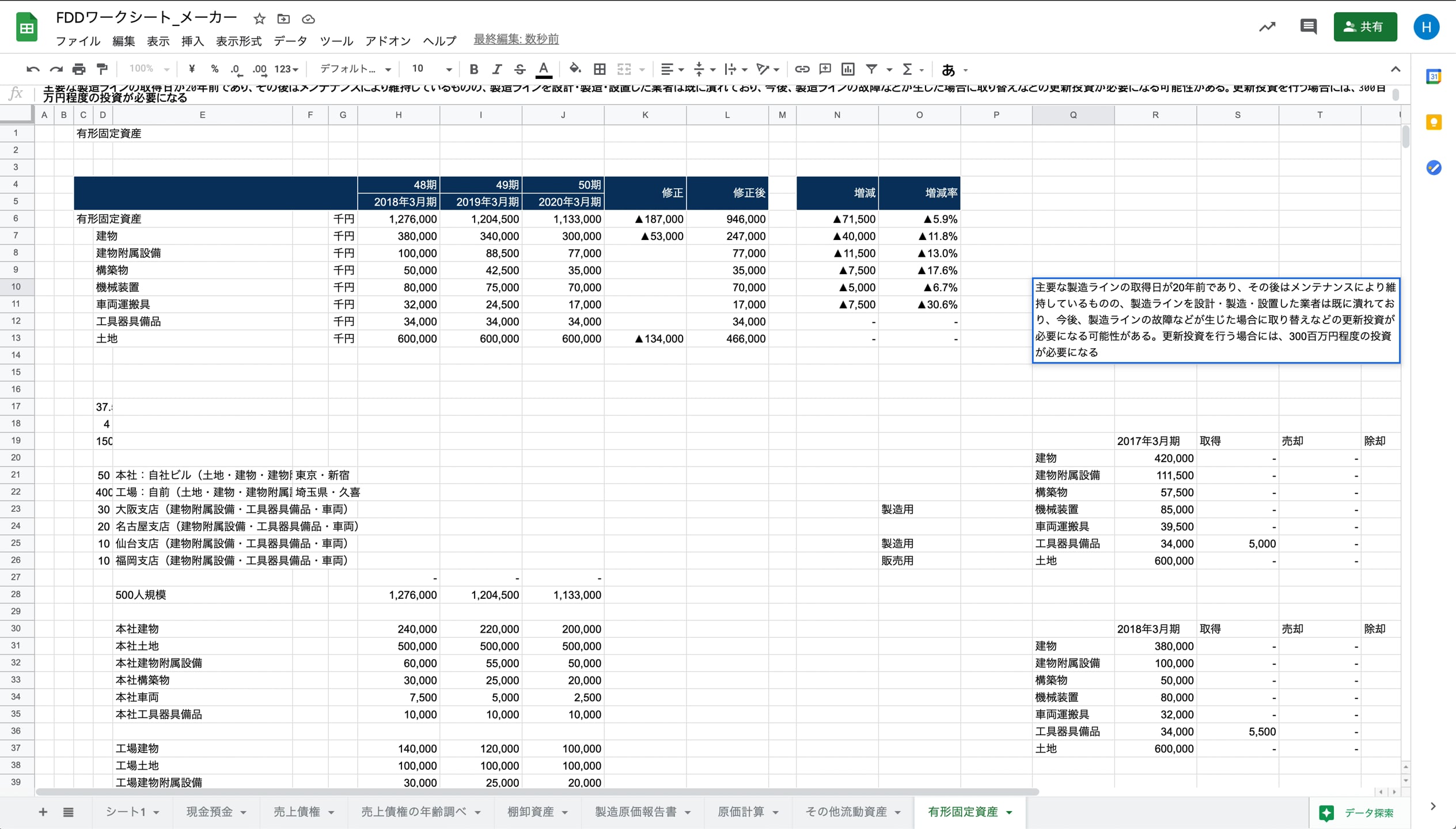Open the text color picker
Image resolution: width=1456 pixels, height=829 pixels.
pyautogui.click(x=543, y=69)
